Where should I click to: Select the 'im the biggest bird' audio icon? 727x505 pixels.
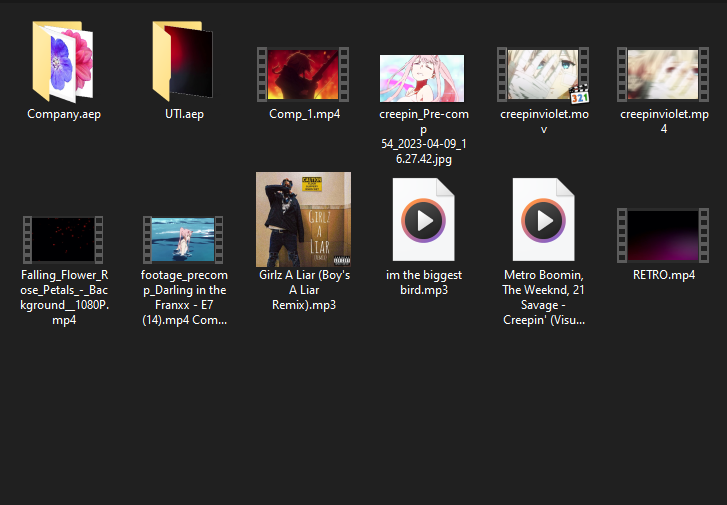point(423,220)
